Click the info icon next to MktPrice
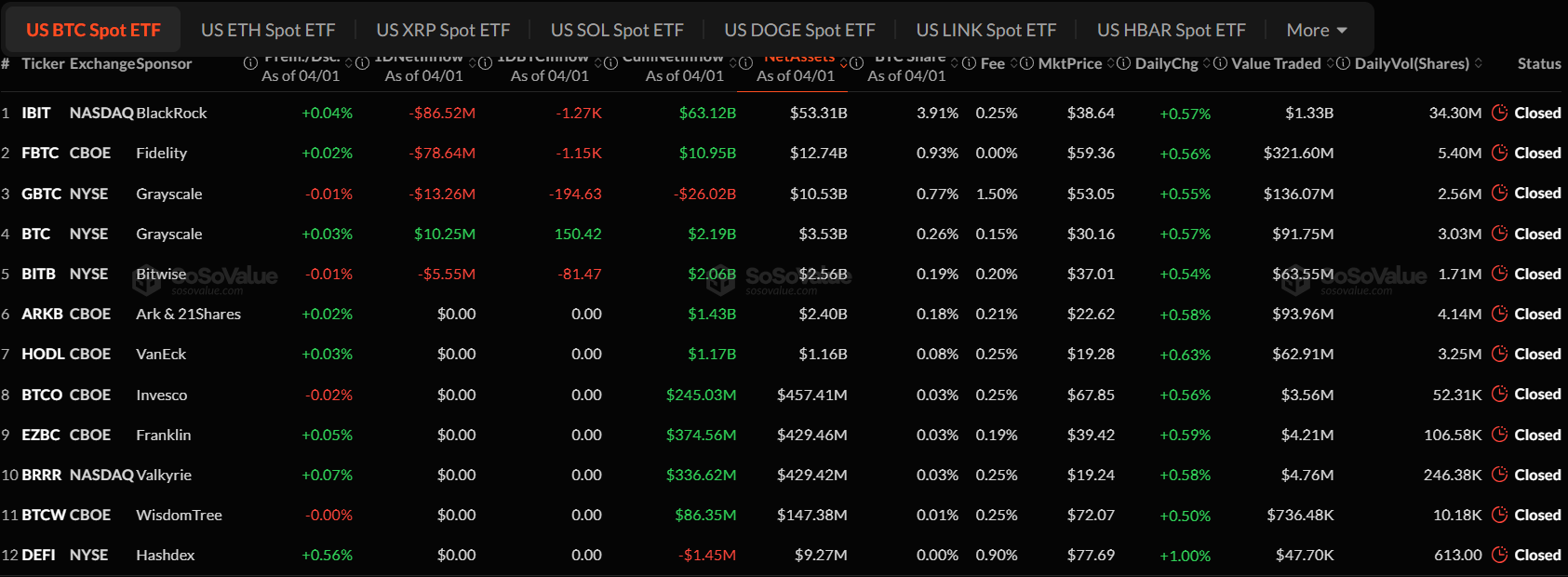This screenshot has width=1568, height=577. (x=1025, y=63)
